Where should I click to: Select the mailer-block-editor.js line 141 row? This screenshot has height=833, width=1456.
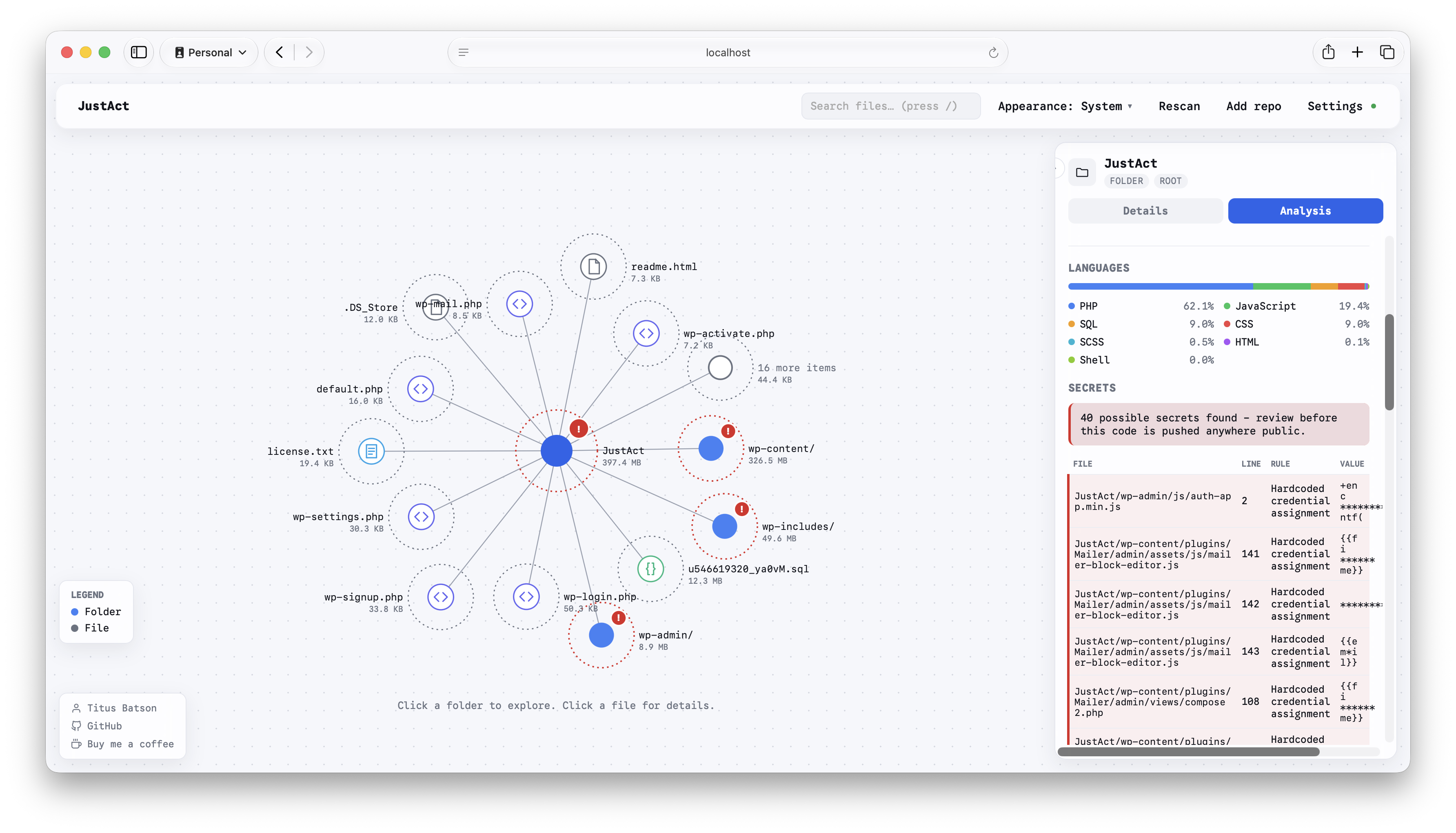point(1218,554)
